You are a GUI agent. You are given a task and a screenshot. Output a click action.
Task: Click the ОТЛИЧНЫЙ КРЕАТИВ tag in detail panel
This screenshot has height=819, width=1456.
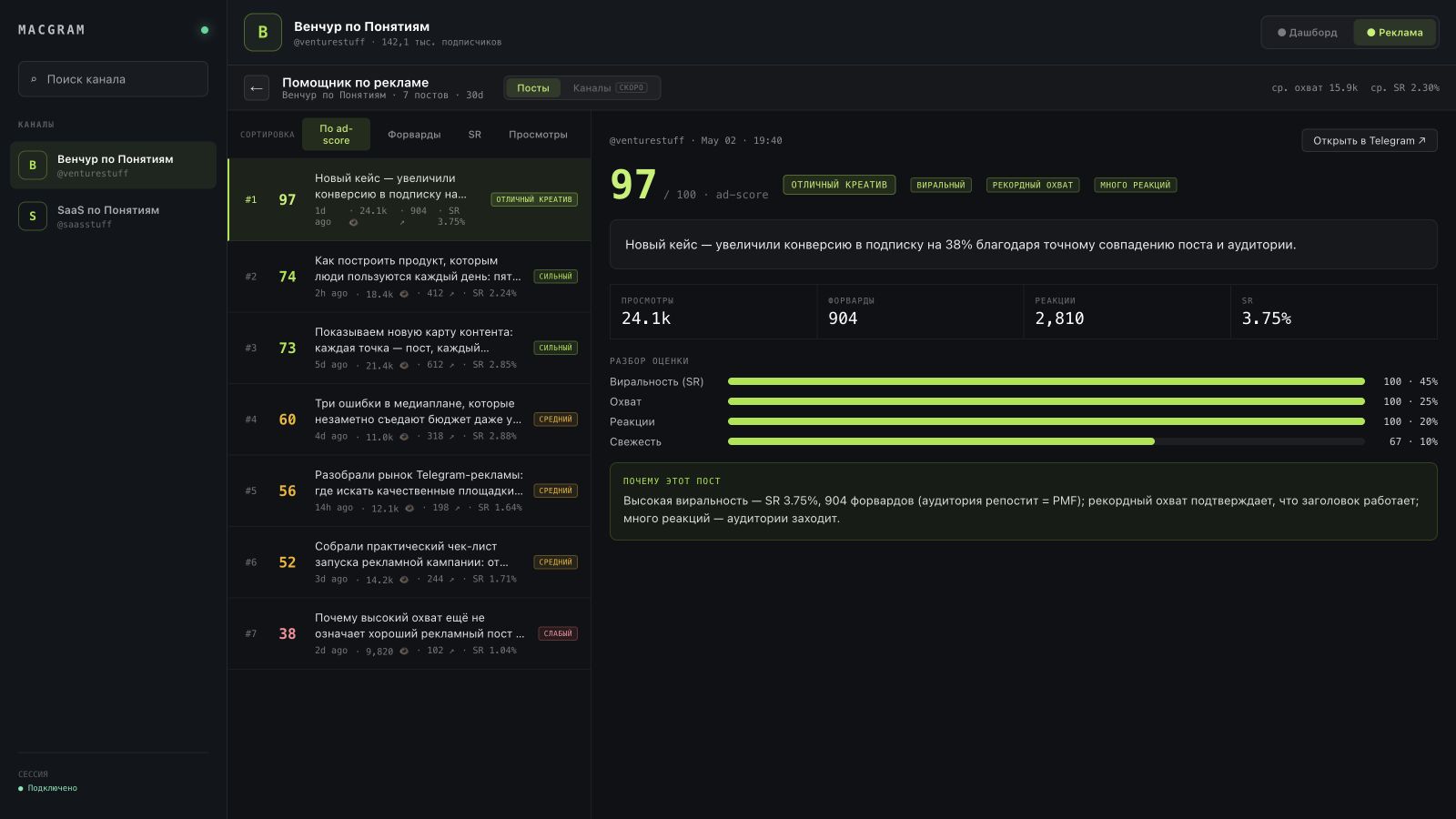click(x=839, y=185)
